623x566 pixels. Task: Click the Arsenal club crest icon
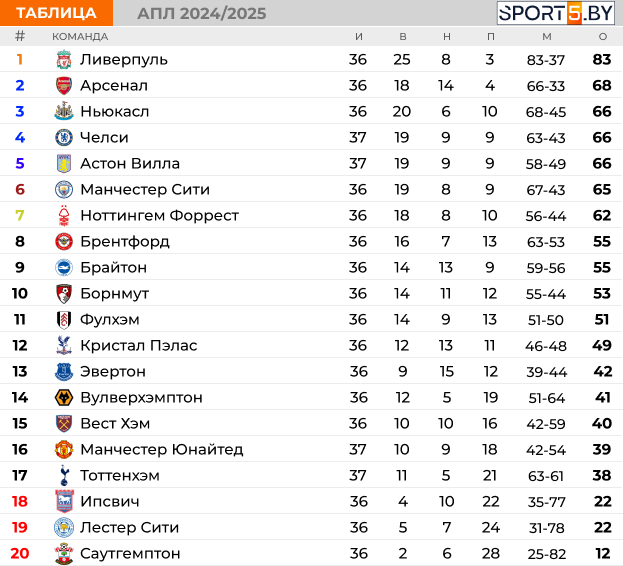point(64,85)
